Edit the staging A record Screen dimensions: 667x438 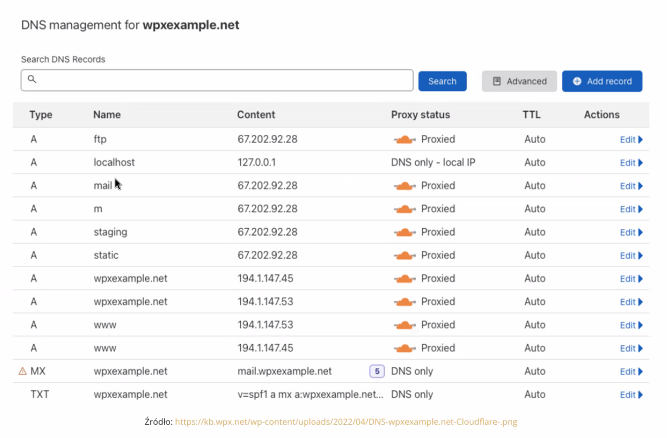click(x=631, y=232)
